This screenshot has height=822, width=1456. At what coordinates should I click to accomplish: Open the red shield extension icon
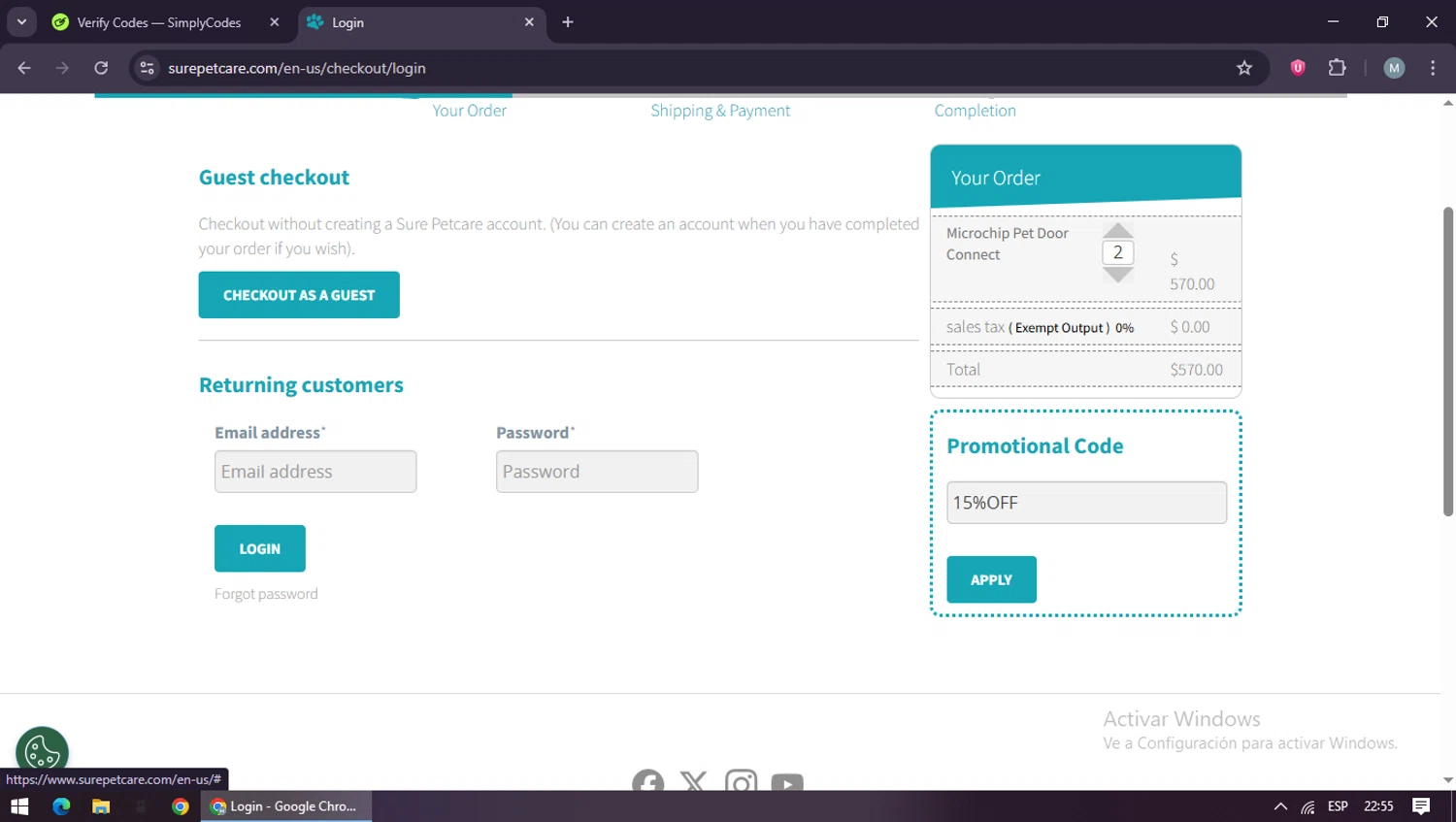(1298, 67)
